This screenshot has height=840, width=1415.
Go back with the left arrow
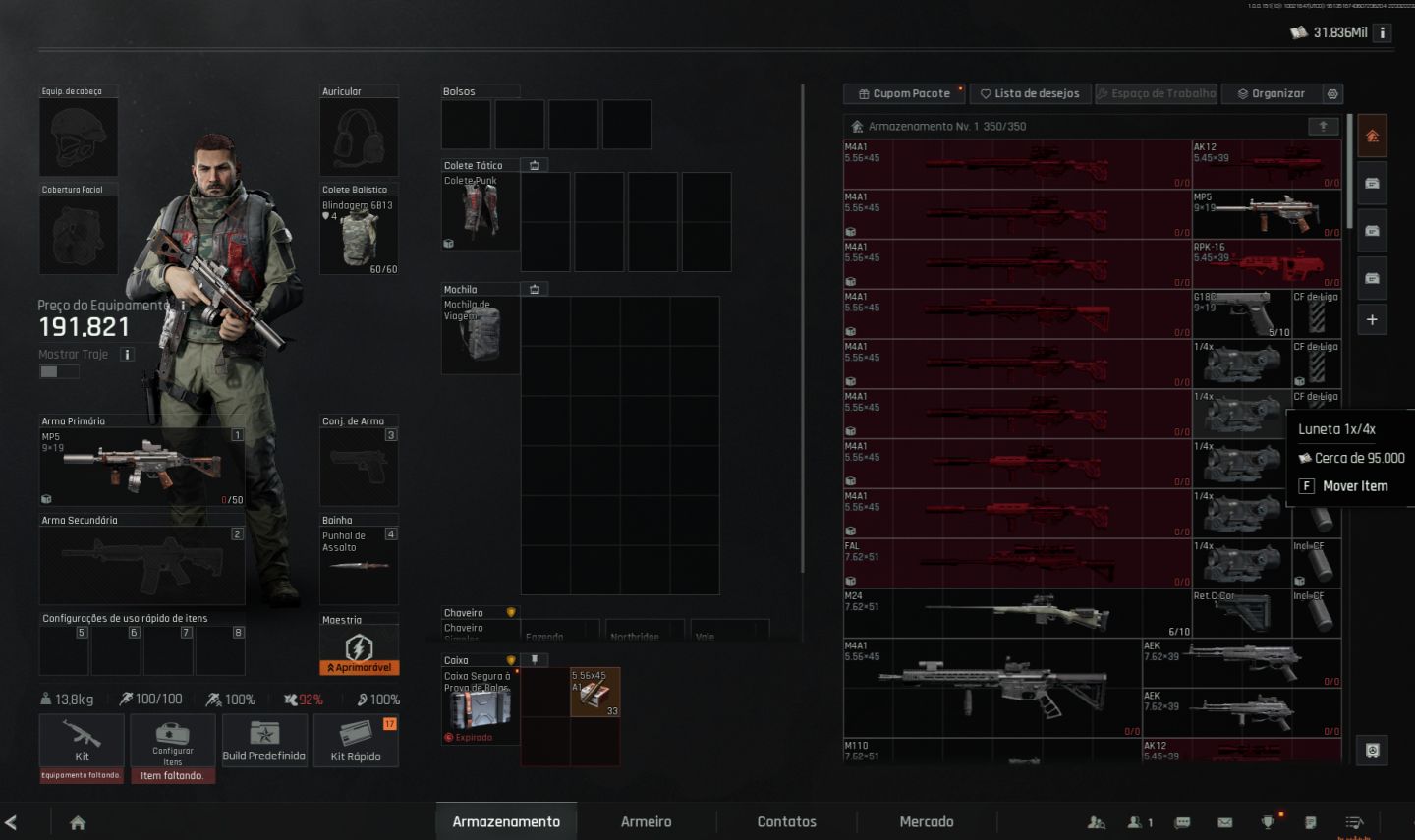[11, 822]
